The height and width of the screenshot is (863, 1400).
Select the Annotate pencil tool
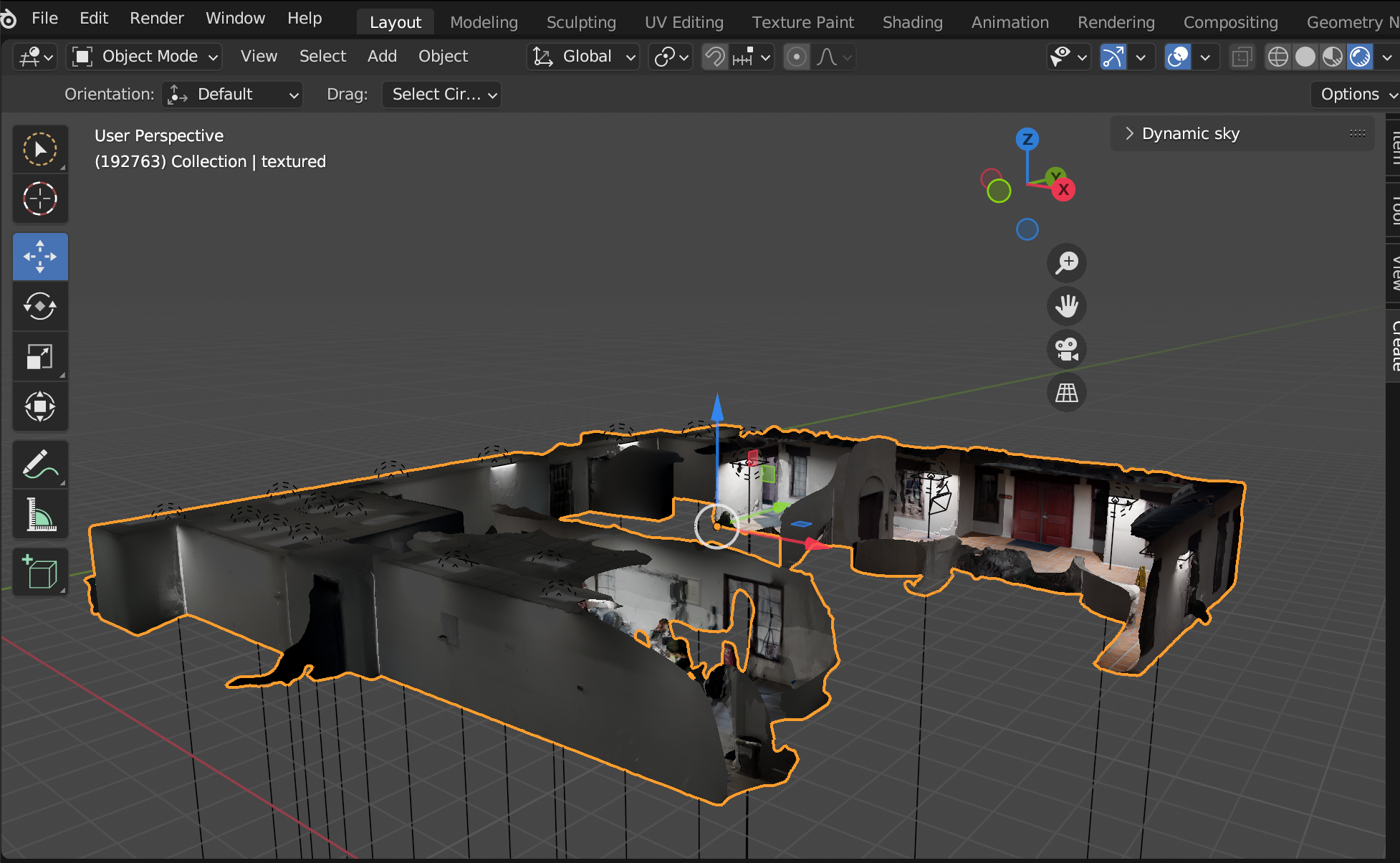40,464
